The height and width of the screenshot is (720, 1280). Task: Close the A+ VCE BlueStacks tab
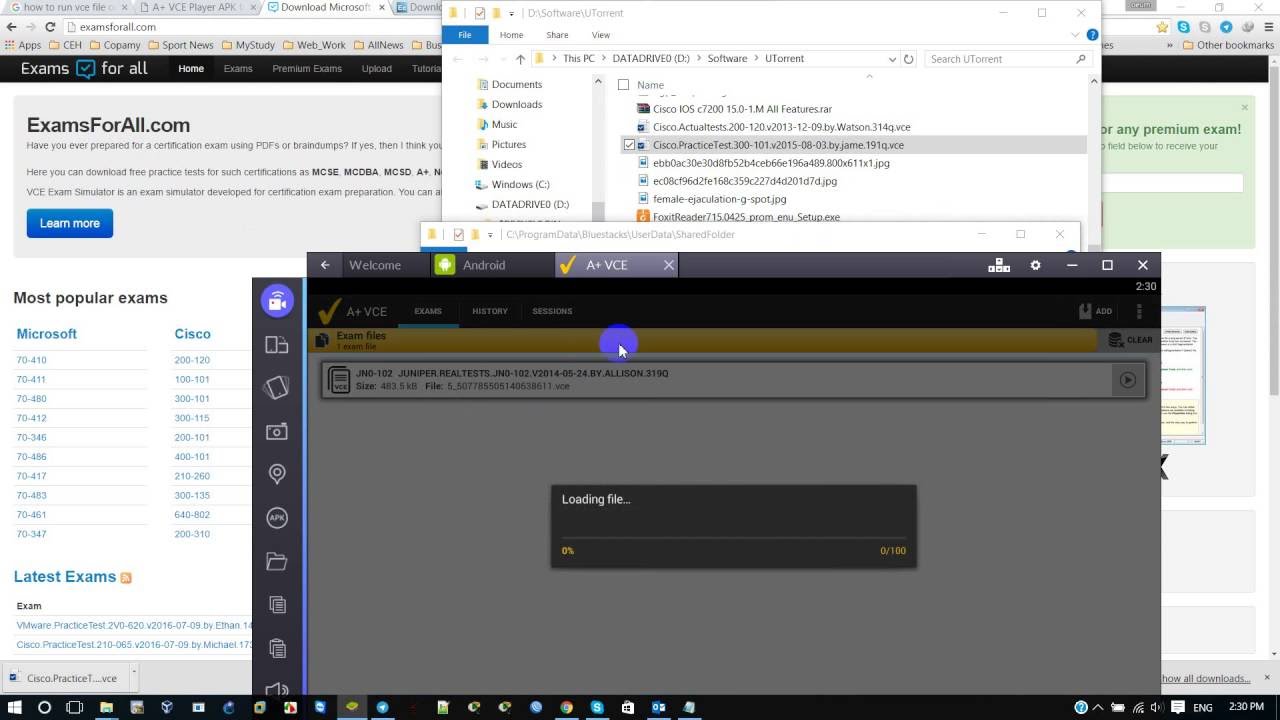(x=669, y=265)
